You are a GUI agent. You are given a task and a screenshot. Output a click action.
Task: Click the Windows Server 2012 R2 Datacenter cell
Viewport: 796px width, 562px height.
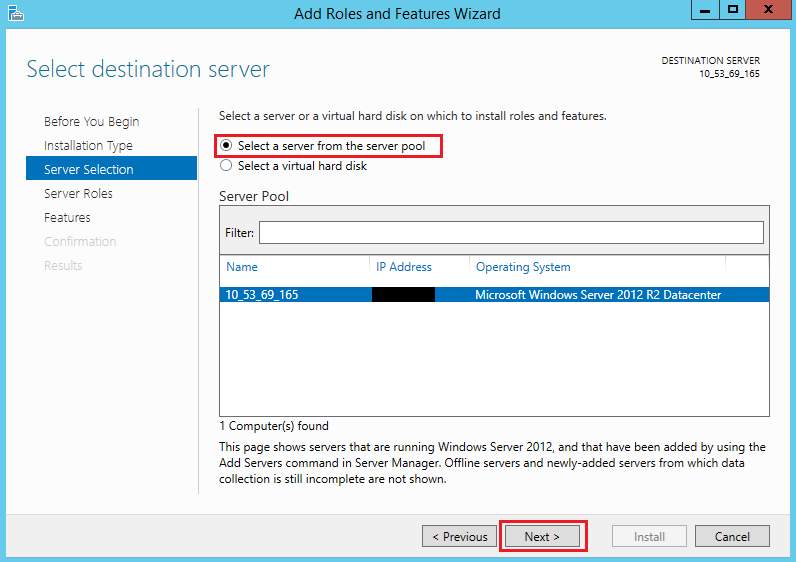[x=598, y=295]
